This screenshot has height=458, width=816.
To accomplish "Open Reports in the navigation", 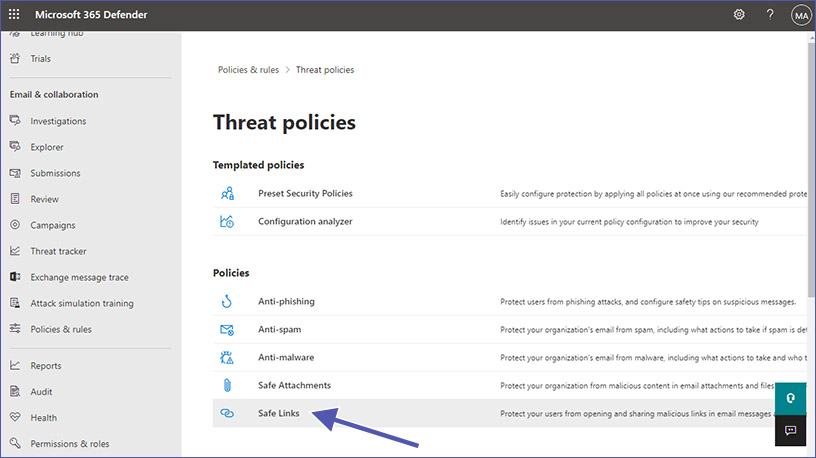I will 46,366.
